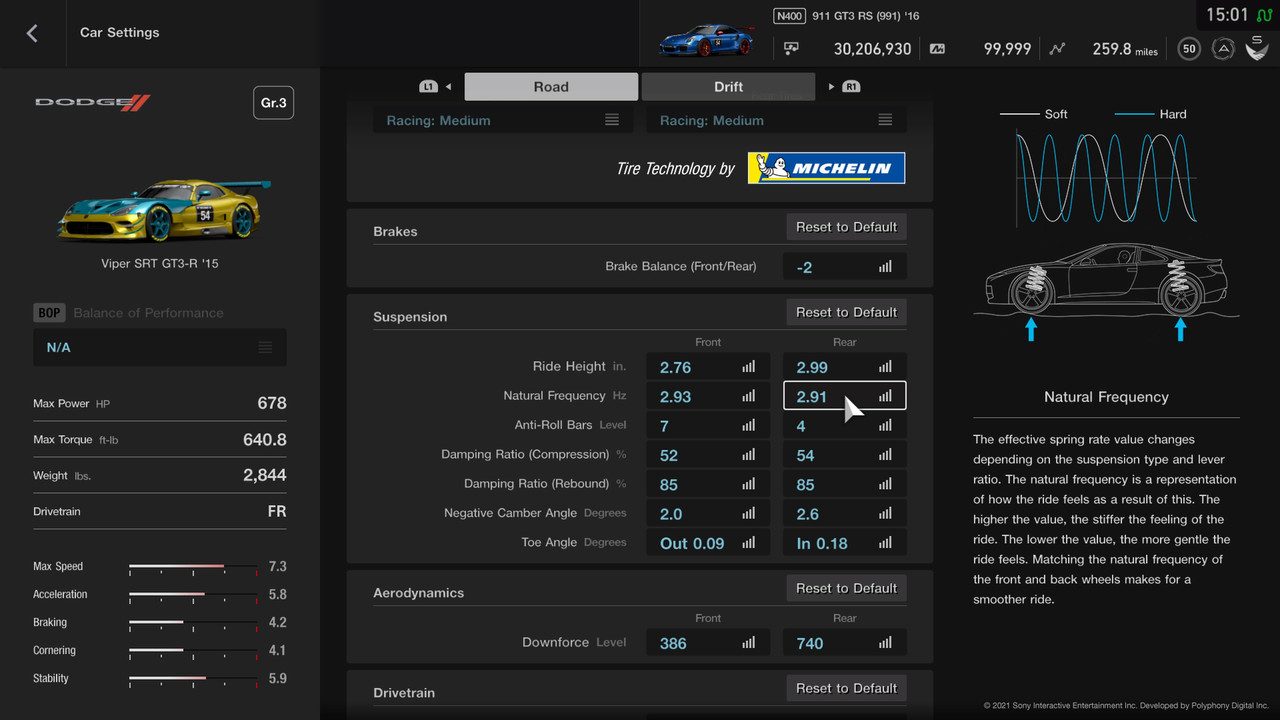
Task: Click bars icon in Rear Rebound Damping field
Action: [x=885, y=484]
